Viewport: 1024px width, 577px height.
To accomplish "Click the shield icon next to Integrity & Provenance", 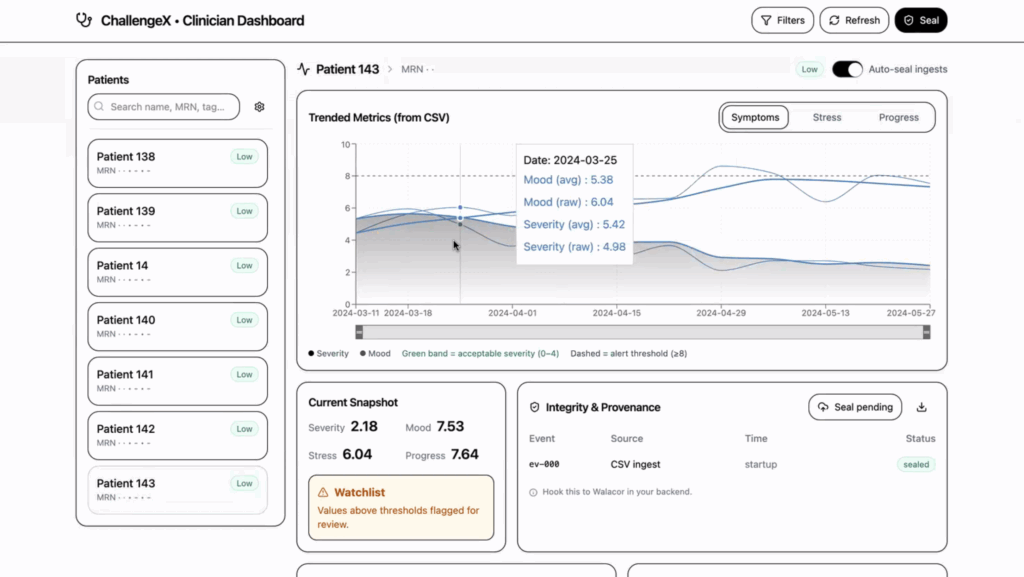I will (535, 408).
